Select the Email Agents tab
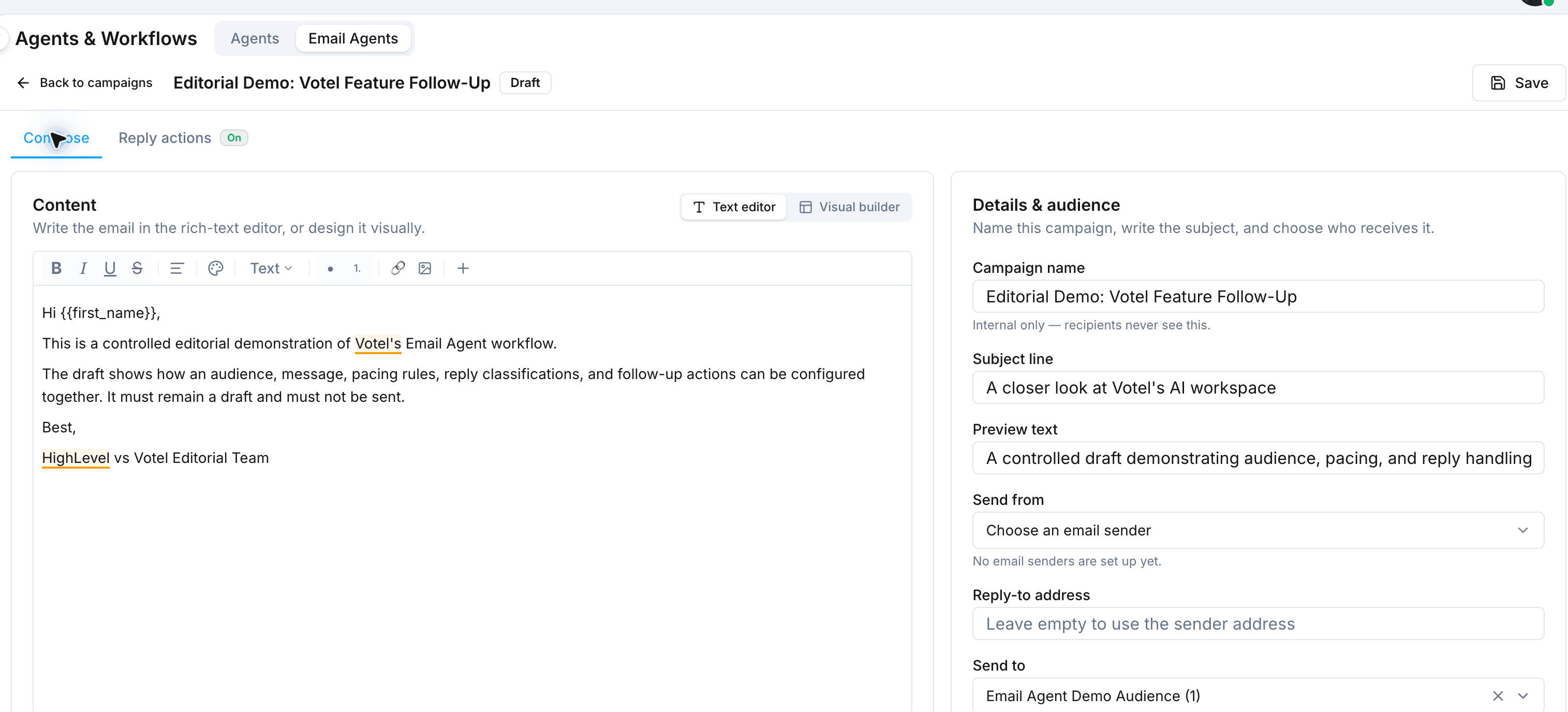1568x712 pixels. [353, 38]
